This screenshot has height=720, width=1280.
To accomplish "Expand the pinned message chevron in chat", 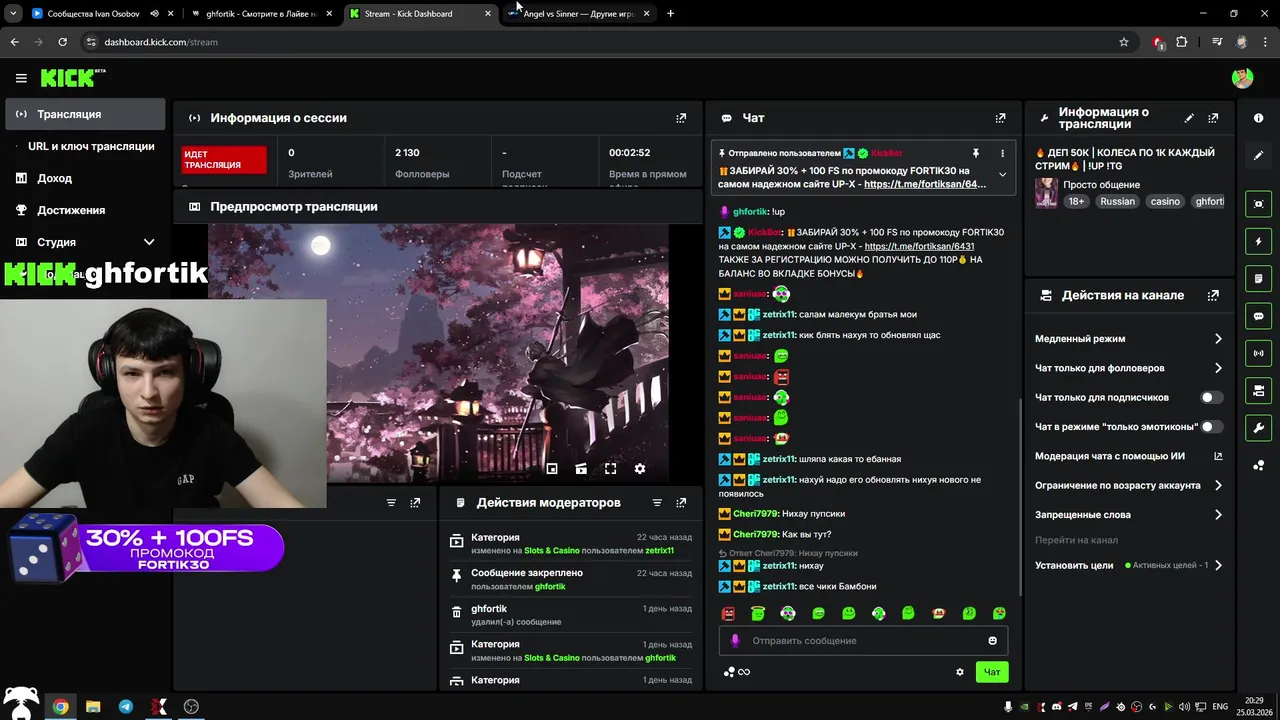I will click(1002, 175).
